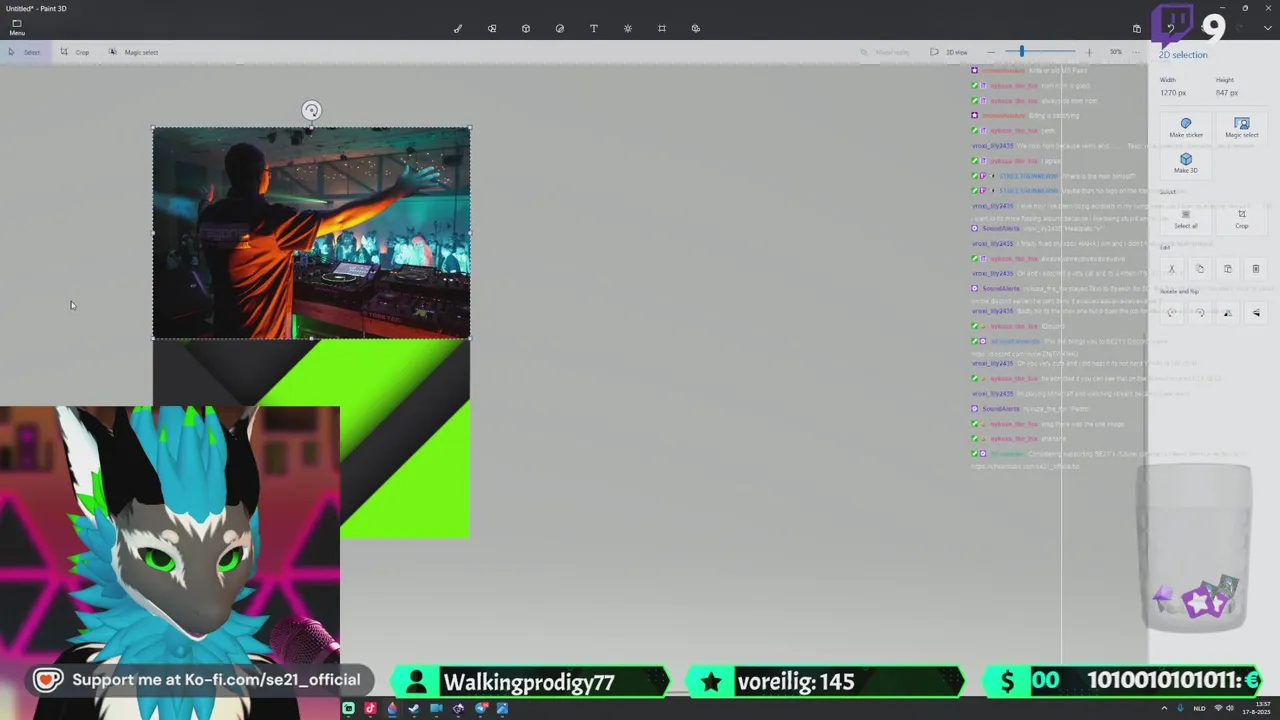Open the Steam icon in taskbar
Viewport: 1280px width, 720px height.
point(414,708)
